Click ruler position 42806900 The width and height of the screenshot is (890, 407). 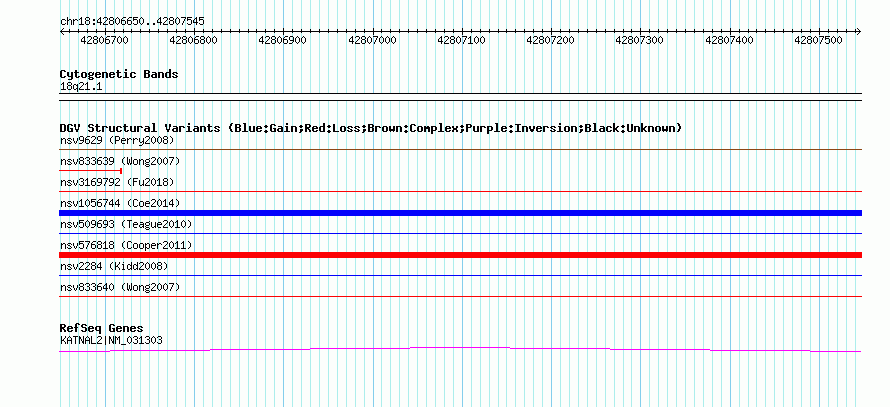tap(283, 40)
